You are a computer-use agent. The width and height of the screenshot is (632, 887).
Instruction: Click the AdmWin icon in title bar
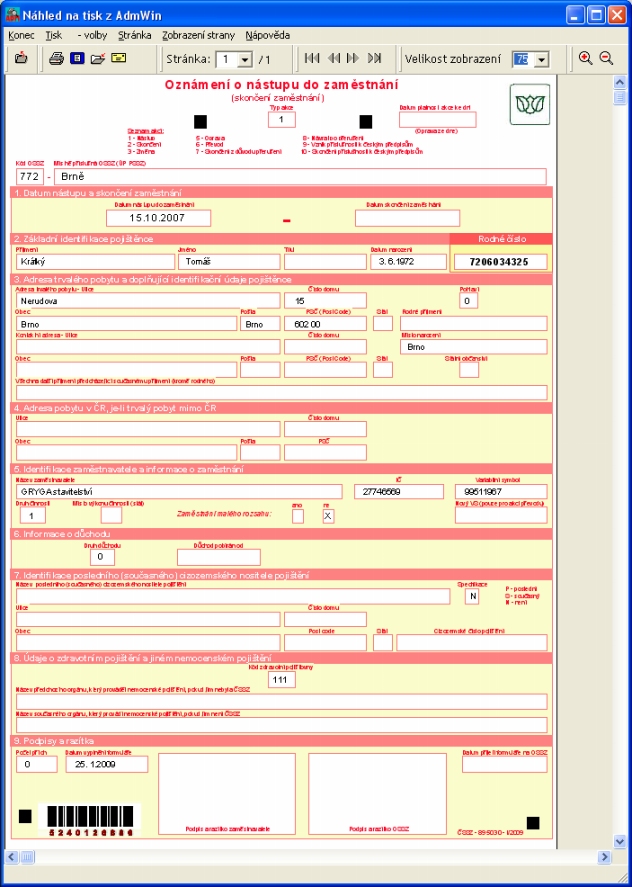[12, 15]
